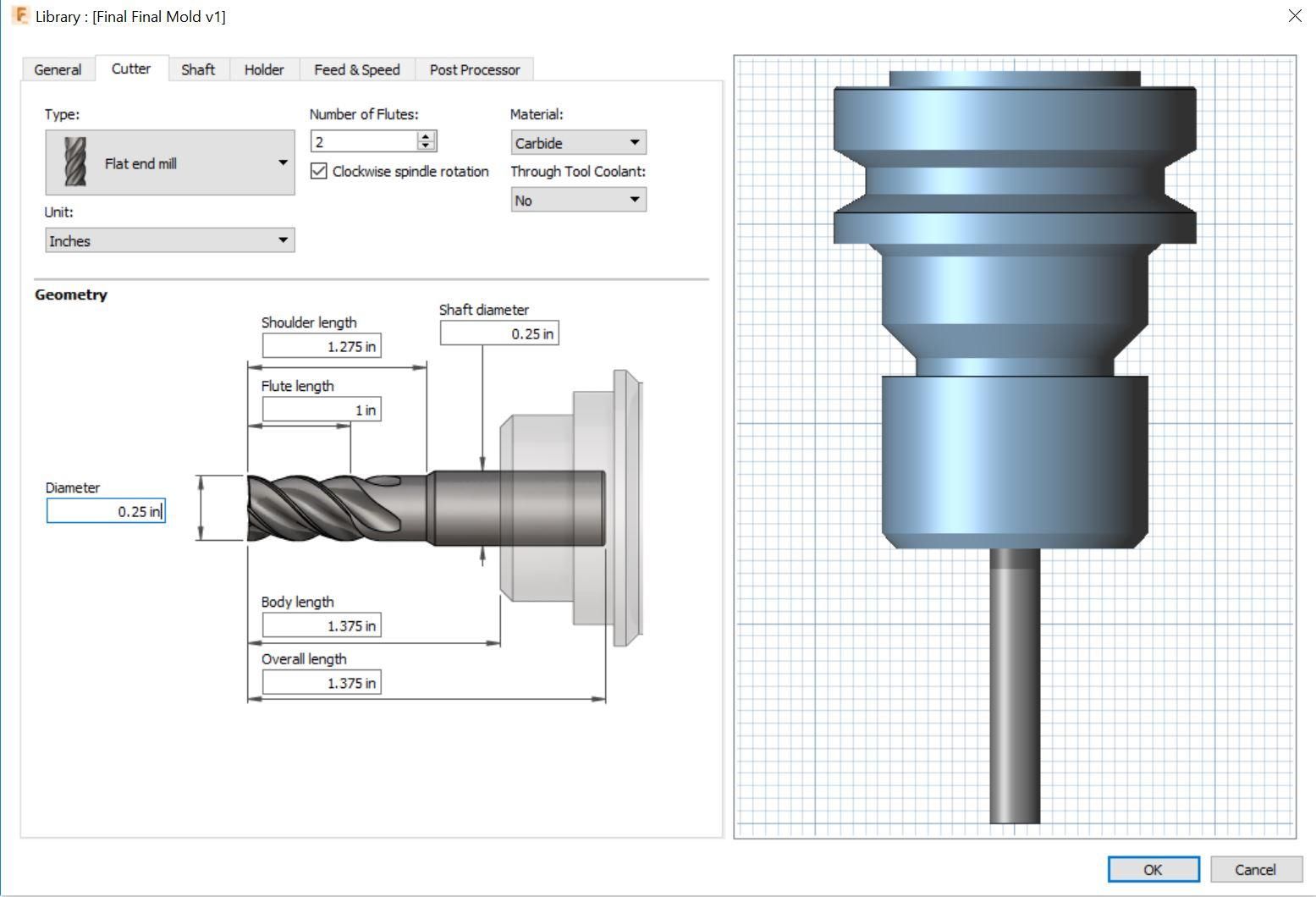Decrease number of flutes with down arrow
The height and width of the screenshot is (897, 1316).
(x=427, y=146)
